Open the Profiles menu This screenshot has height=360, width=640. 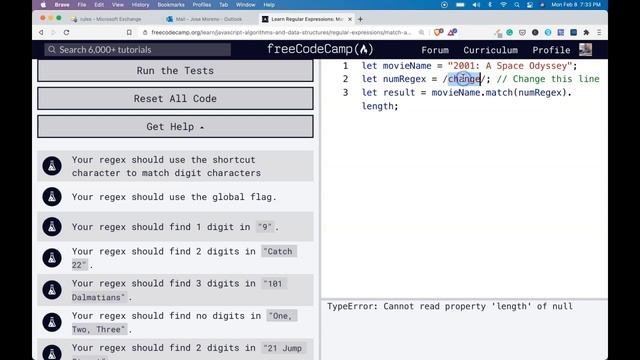[202, 5]
